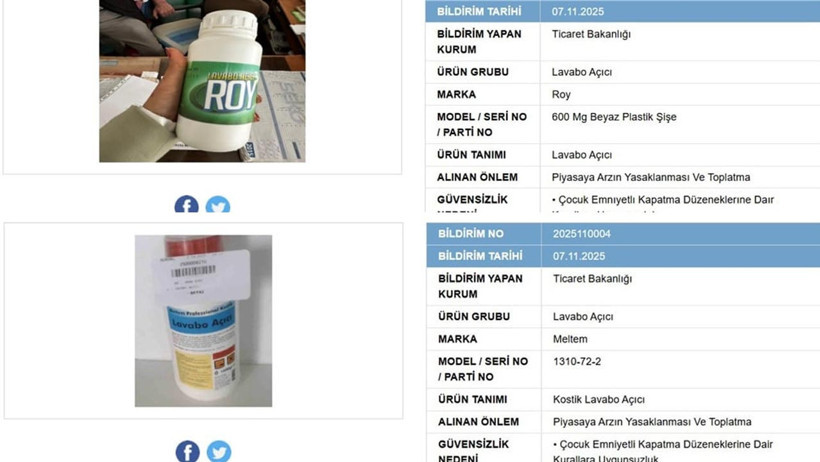
Task: Select notification number 2025110004
Action: tap(582, 234)
